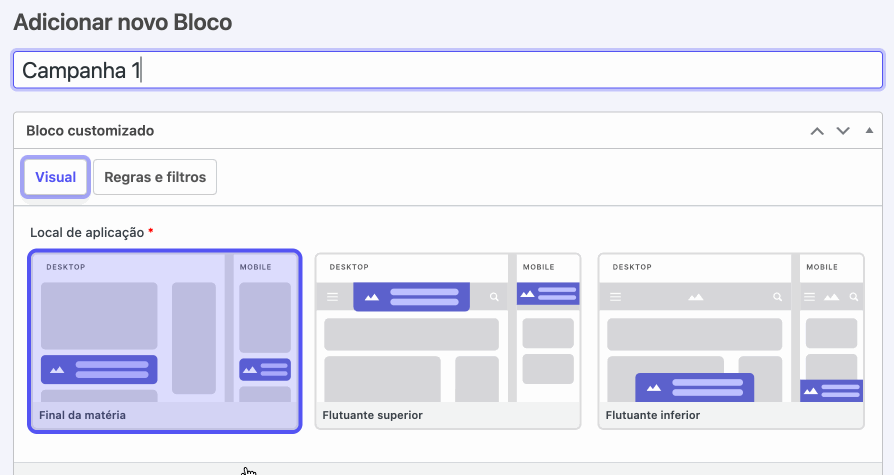Choose the Flutuante superior placement option
The height and width of the screenshot is (475, 894).
[448, 341]
